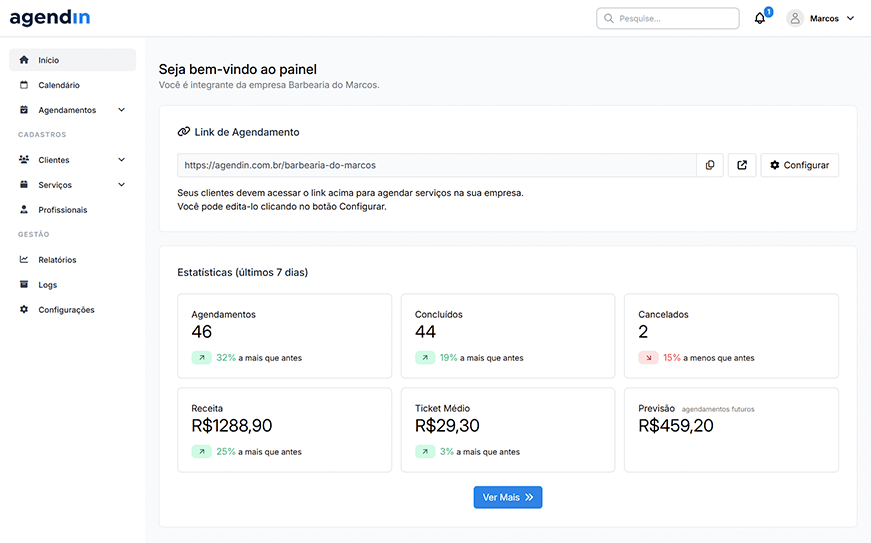Focus the Pesquise search field
The image size is (871, 543).
click(668, 18)
